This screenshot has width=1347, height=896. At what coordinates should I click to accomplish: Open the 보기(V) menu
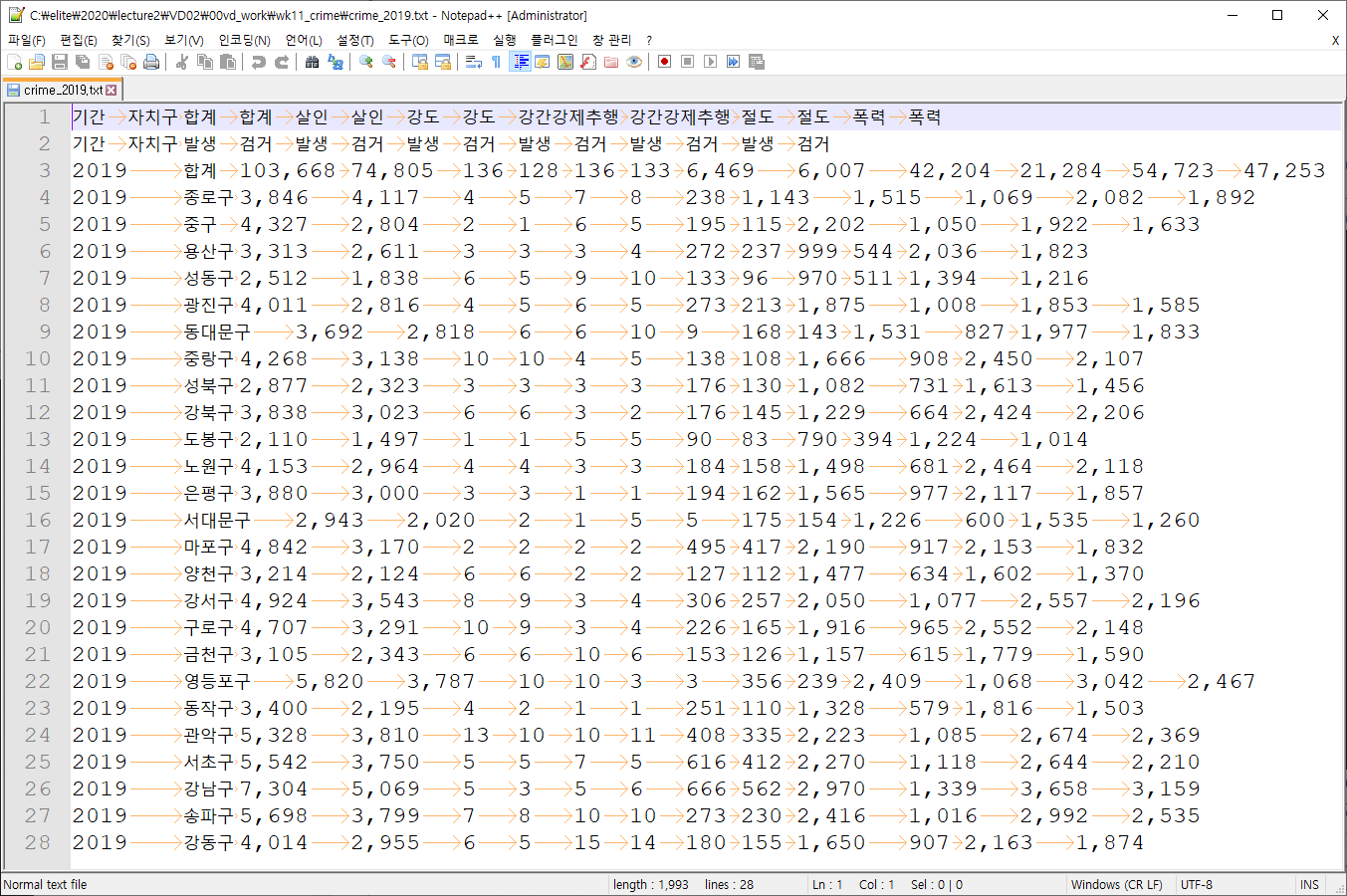point(184,40)
